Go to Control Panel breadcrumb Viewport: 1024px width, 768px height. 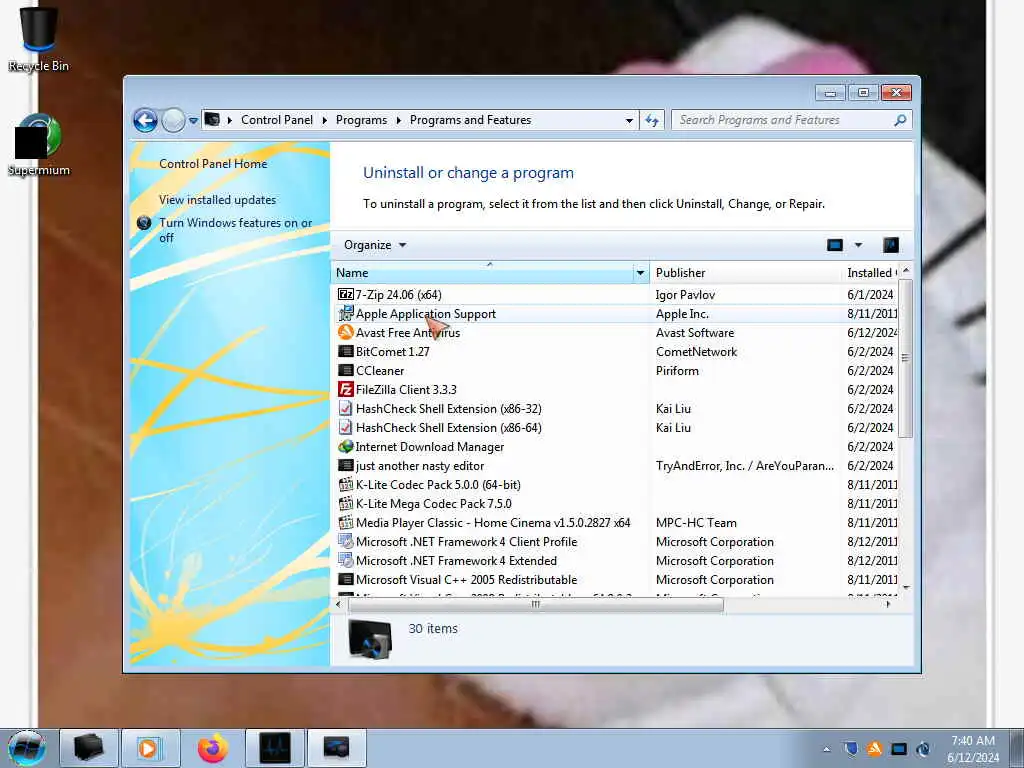click(277, 120)
